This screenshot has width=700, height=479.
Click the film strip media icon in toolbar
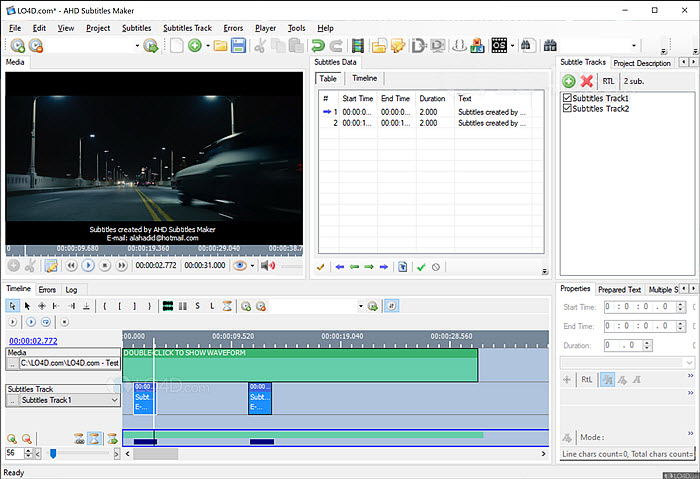[358, 46]
